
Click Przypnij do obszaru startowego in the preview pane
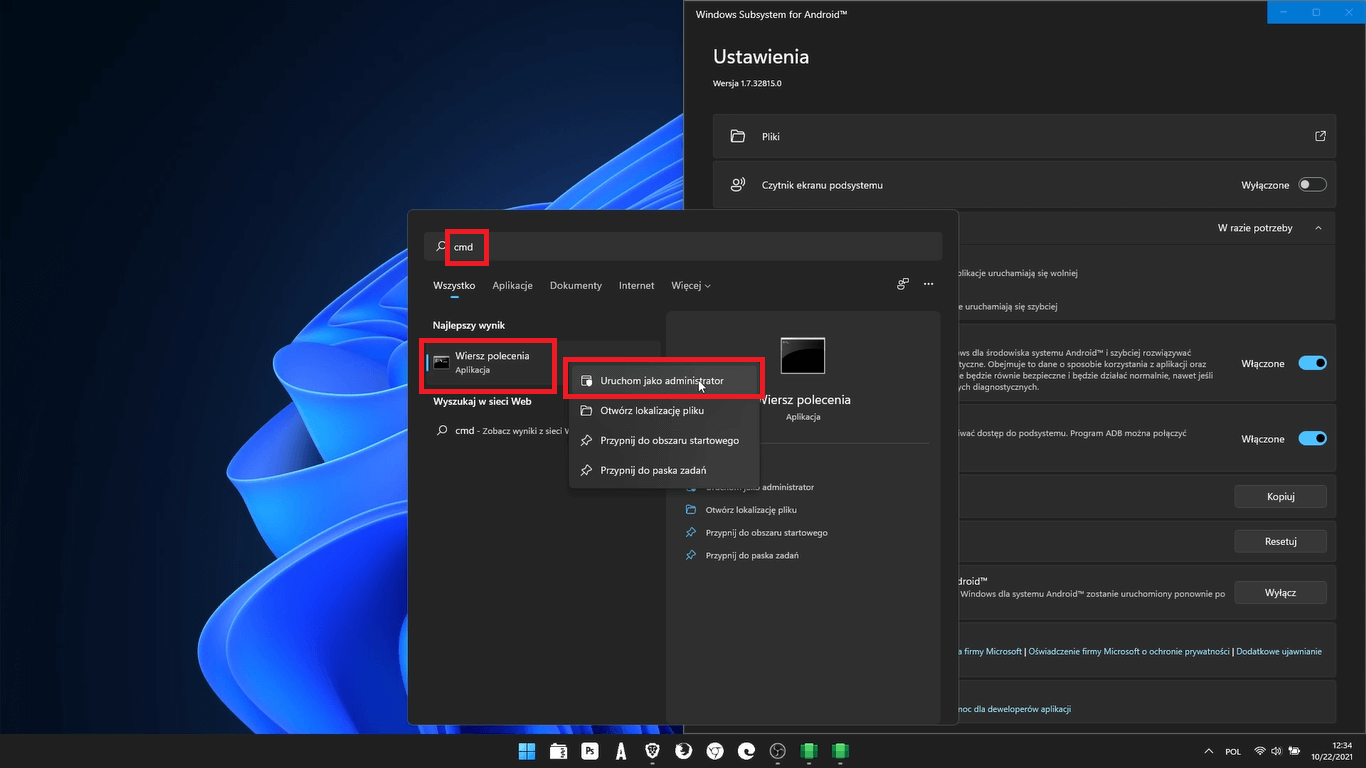767,532
